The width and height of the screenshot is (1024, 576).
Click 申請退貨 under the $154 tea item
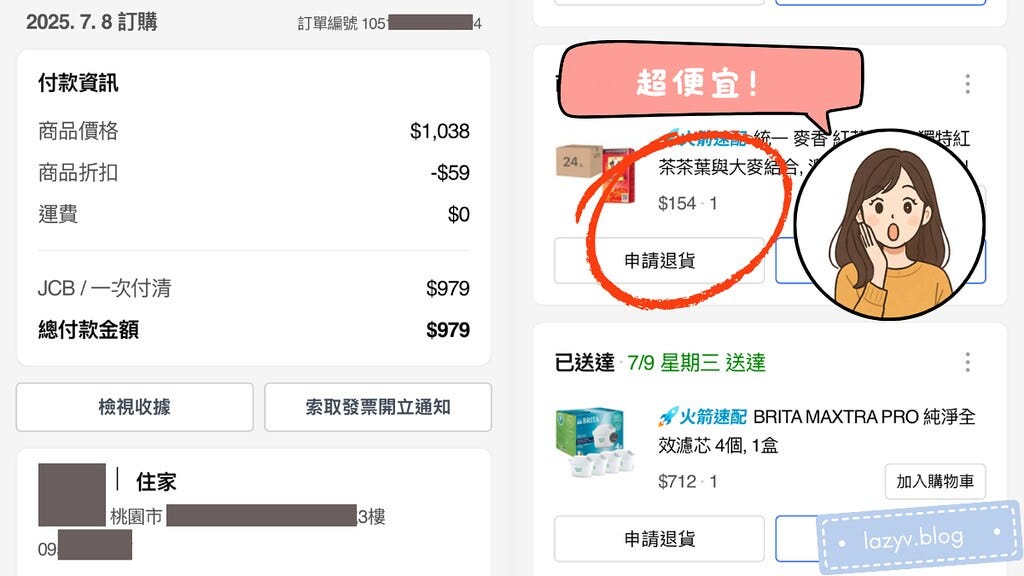(659, 260)
